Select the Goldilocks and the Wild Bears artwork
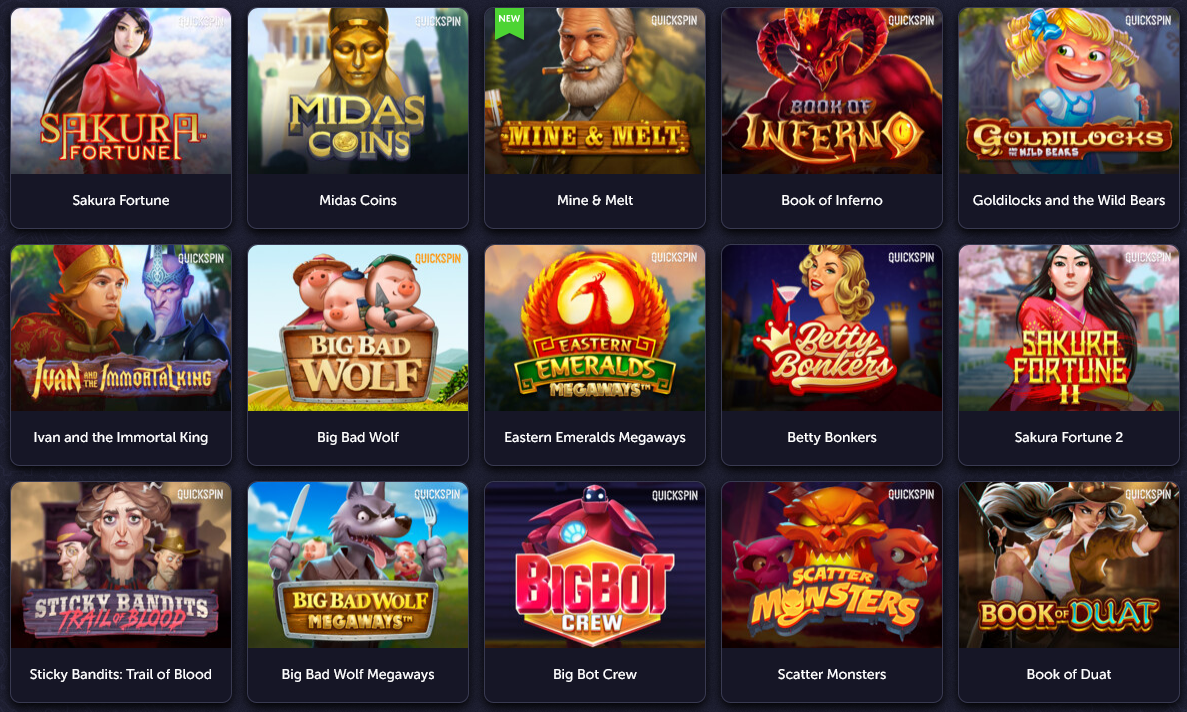The height and width of the screenshot is (712, 1187). tap(1068, 91)
